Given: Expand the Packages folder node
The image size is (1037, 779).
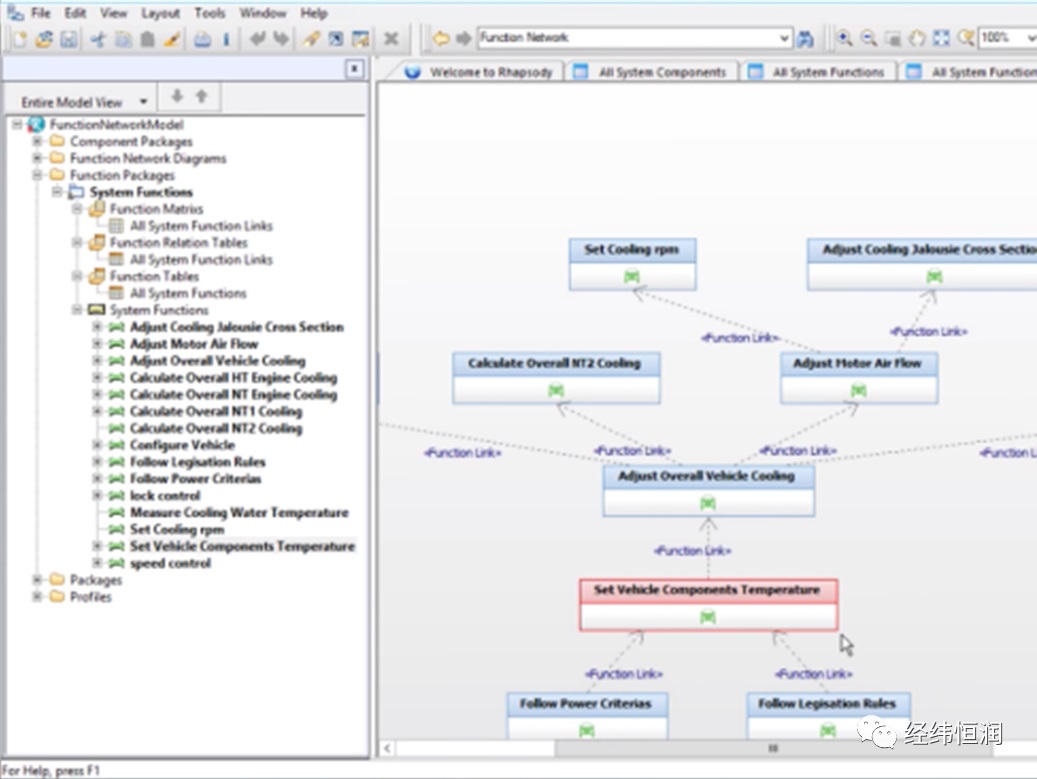Looking at the screenshot, I should [x=38, y=579].
